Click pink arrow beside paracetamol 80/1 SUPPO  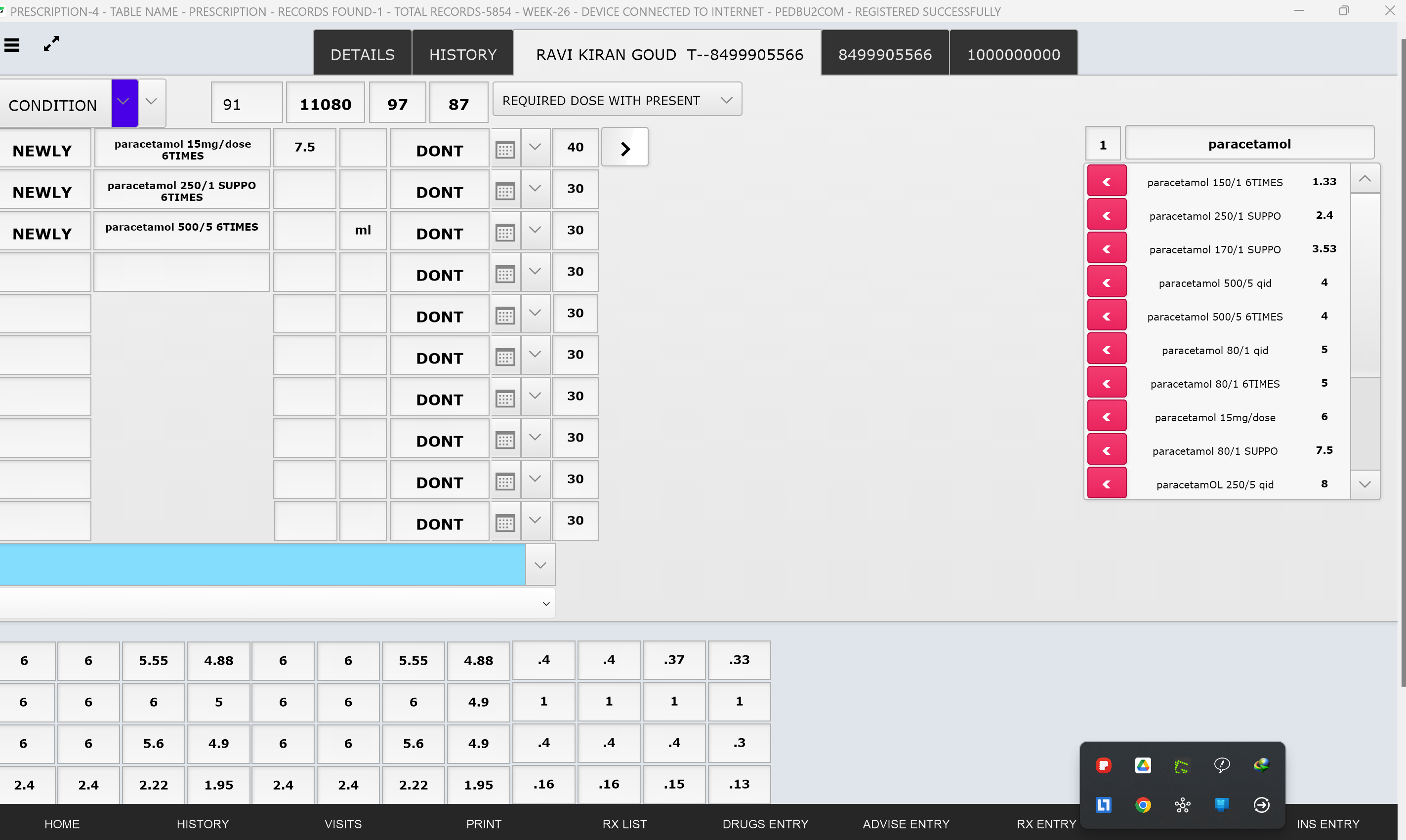pos(1107,451)
